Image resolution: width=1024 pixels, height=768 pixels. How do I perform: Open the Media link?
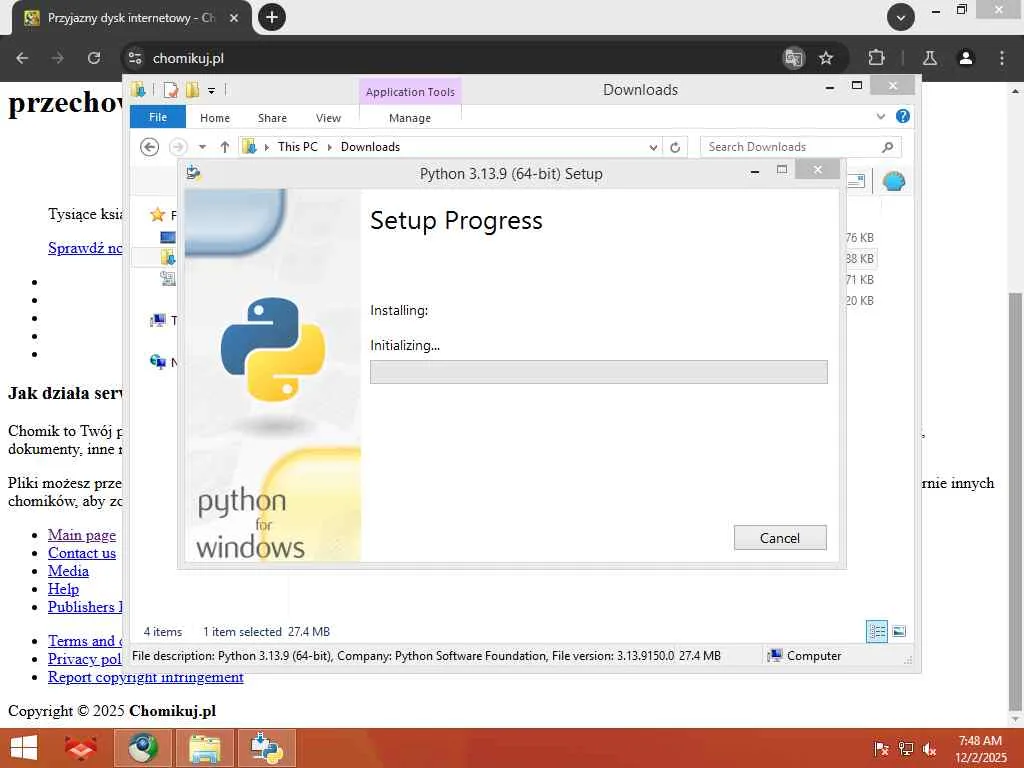tap(68, 571)
